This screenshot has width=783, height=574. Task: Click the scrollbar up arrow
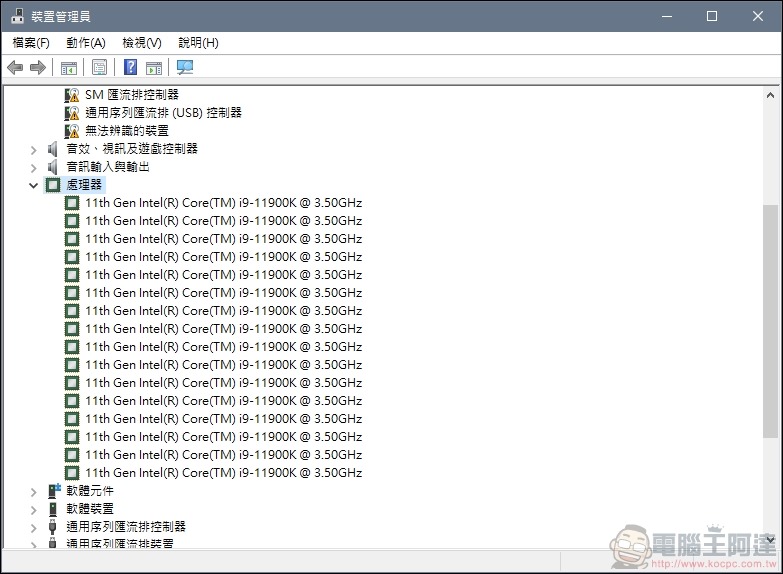770,95
